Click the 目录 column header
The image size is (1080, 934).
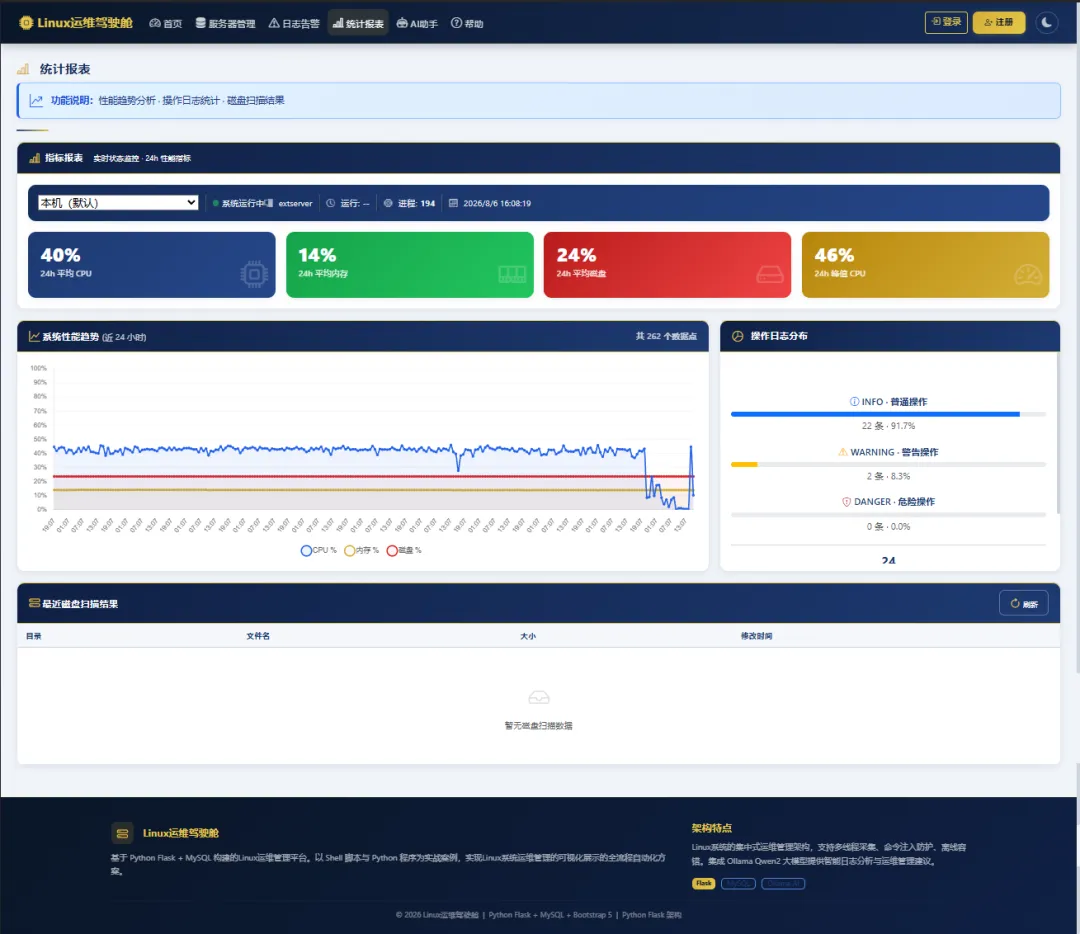click(34, 636)
